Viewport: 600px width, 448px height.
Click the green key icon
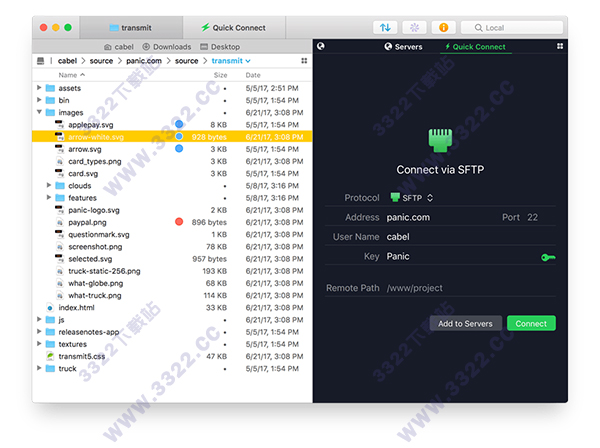548,257
